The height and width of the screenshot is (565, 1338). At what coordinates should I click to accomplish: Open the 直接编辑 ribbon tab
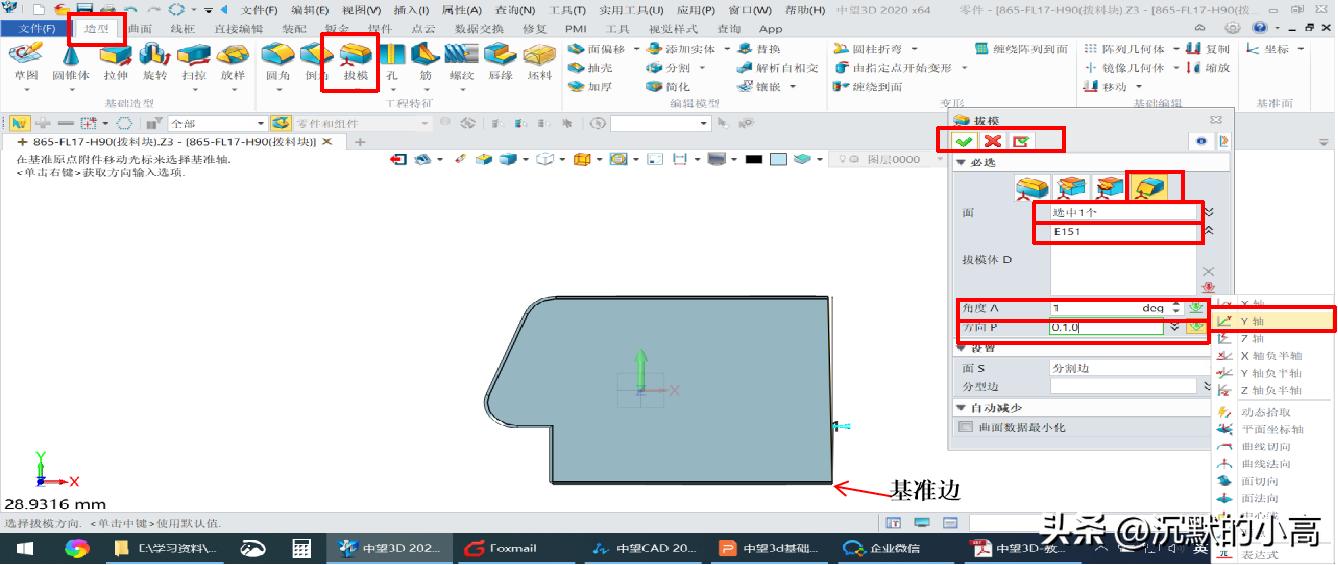(x=238, y=29)
